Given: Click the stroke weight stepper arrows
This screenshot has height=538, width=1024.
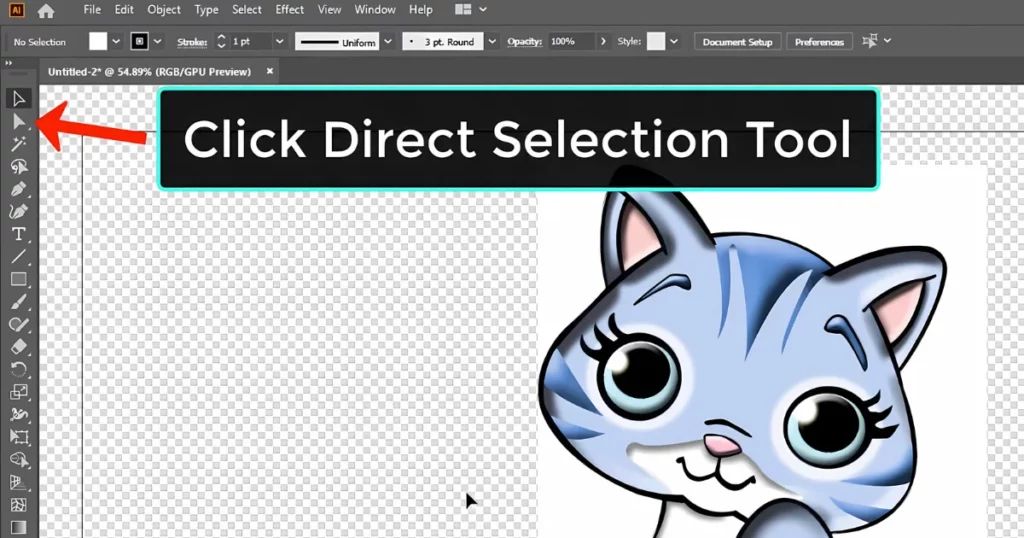Looking at the screenshot, I should [x=221, y=42].
